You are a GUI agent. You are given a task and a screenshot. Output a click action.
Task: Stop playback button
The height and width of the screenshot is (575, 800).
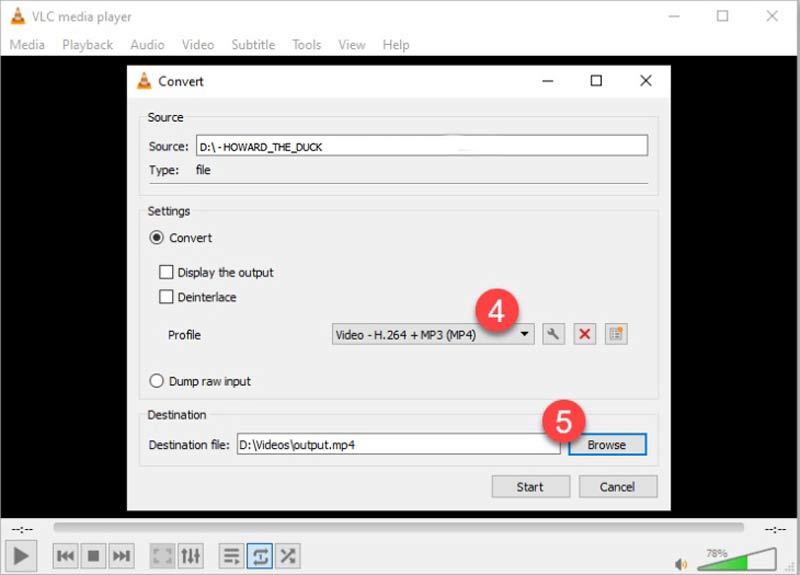point(93,556)
